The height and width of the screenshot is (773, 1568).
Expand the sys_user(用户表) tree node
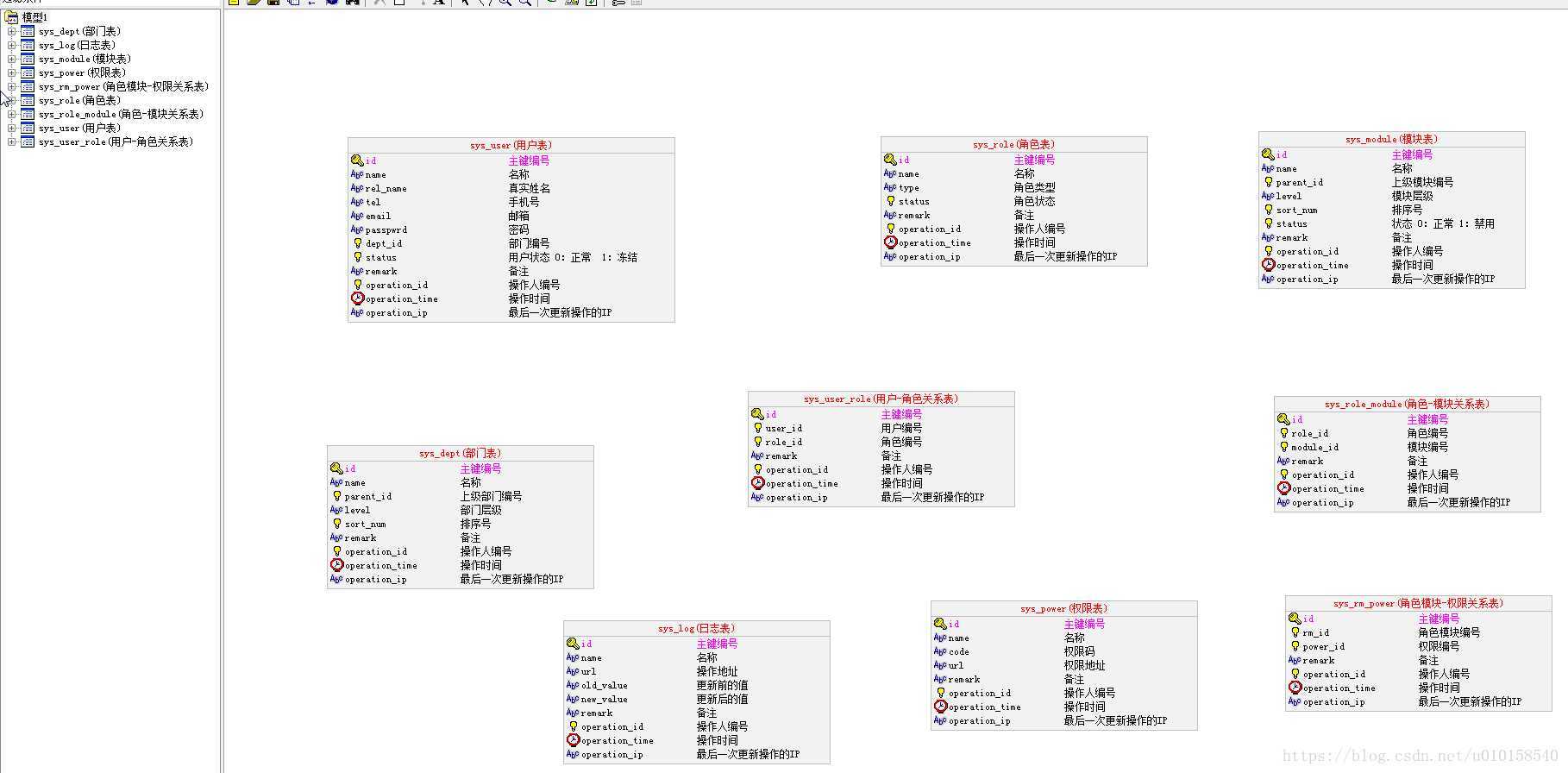pyautogui.click(x=12, y=128)
